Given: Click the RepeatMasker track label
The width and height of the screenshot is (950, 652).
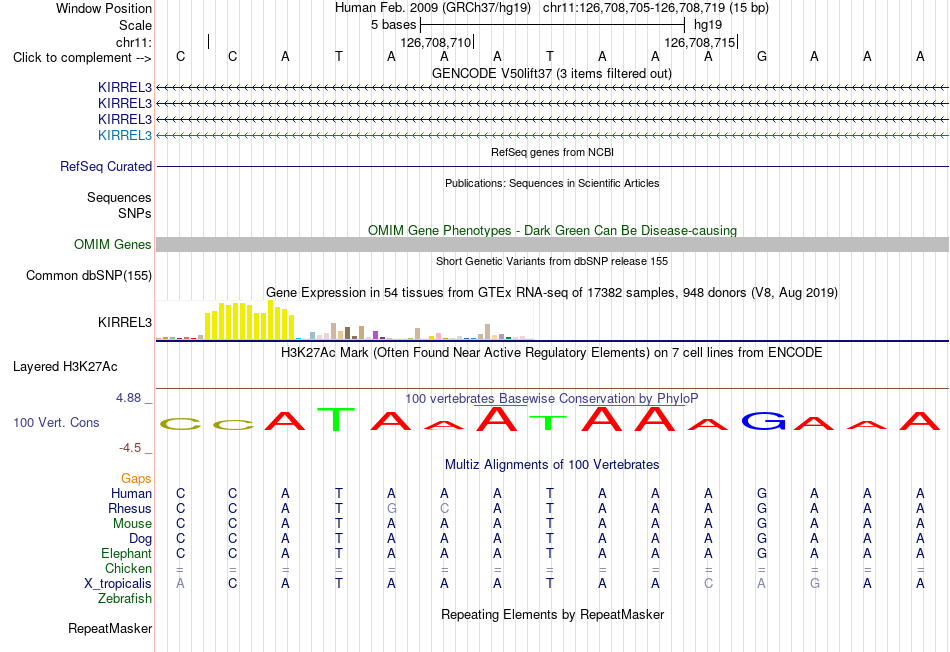Looking at the screenshot, I should click(x=110, y=628).
